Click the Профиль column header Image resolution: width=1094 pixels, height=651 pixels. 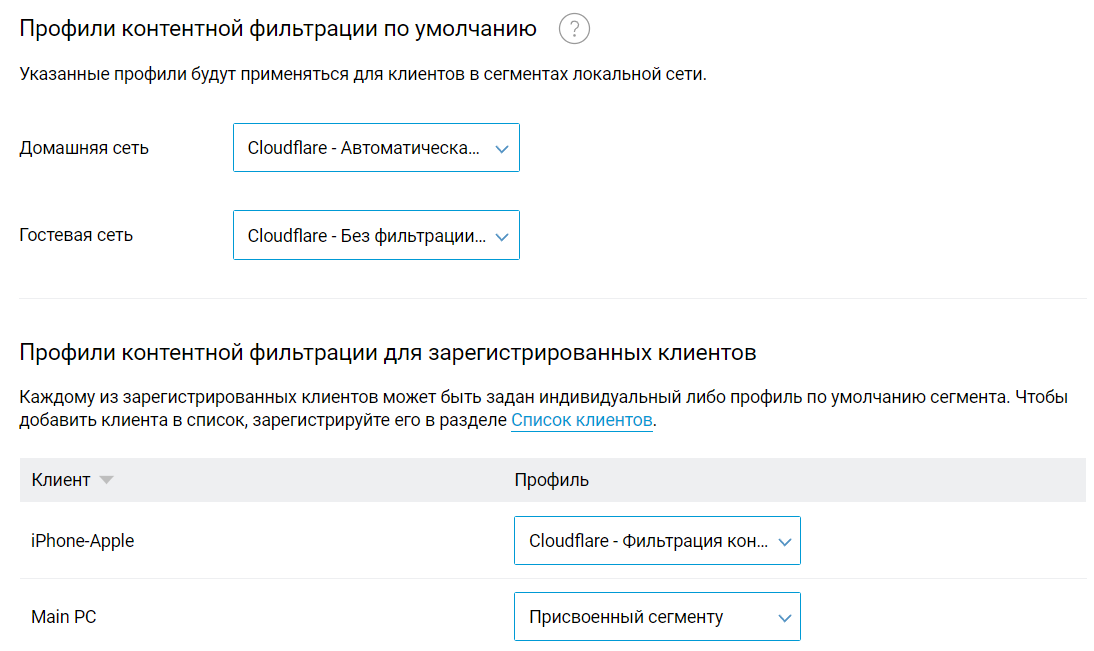pyautogui.click(x=551, y=480)
